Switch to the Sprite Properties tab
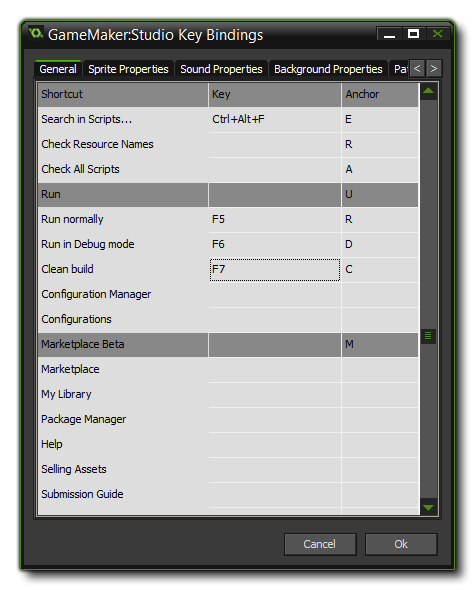 [x=128, y=69]
